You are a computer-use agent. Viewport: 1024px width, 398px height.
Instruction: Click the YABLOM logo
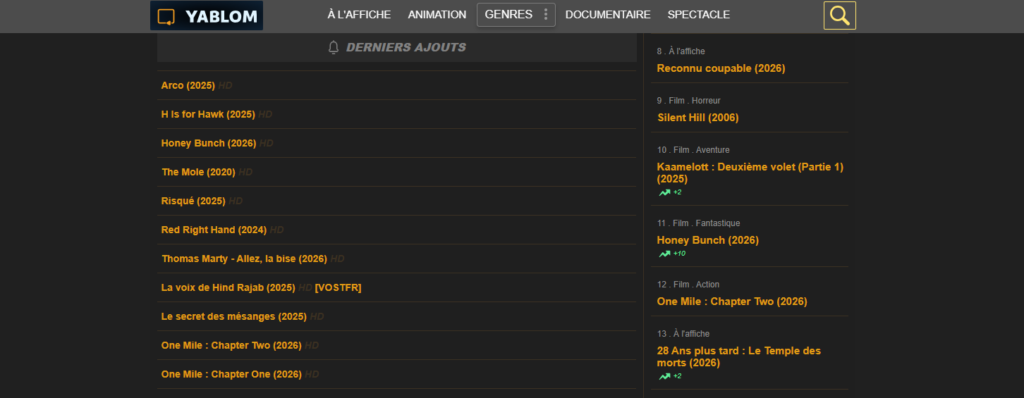tap(206, 16)
